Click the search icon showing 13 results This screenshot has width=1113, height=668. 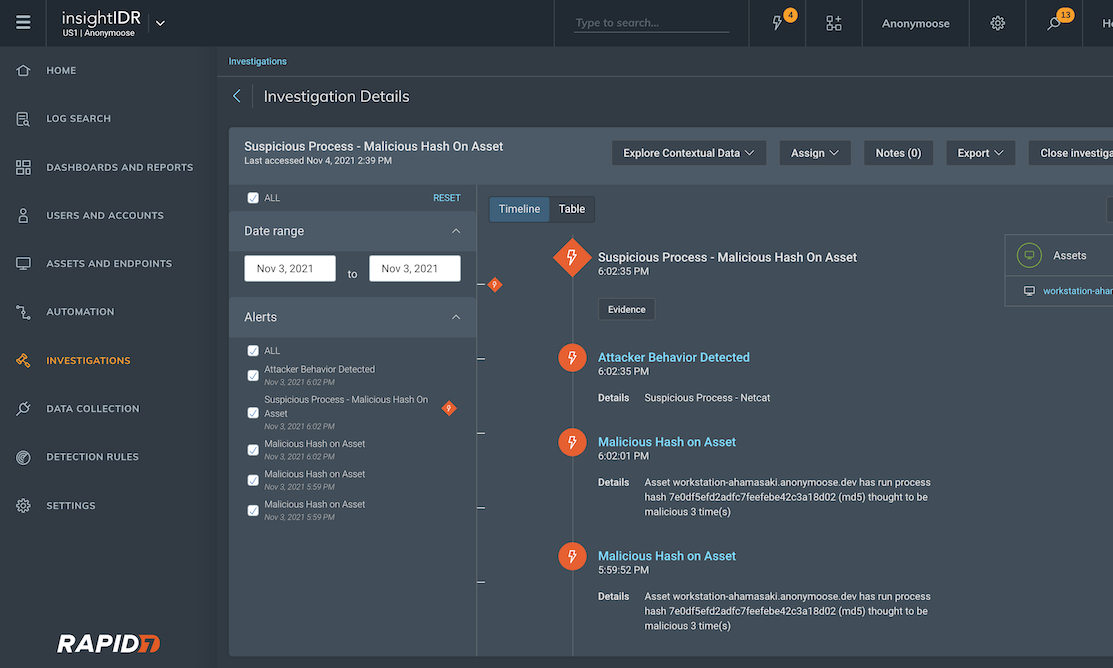click(x=1054, y=23)
